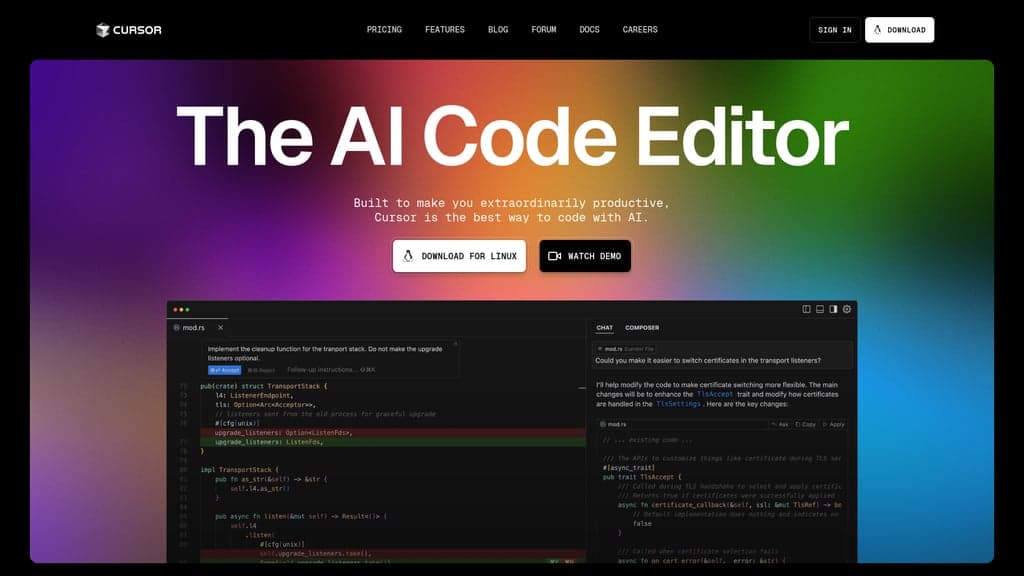The width and height of the screenshot is (1024, 576).
Task: Toggle the secondary sidebar layout icon
Action: pos(833,309)
